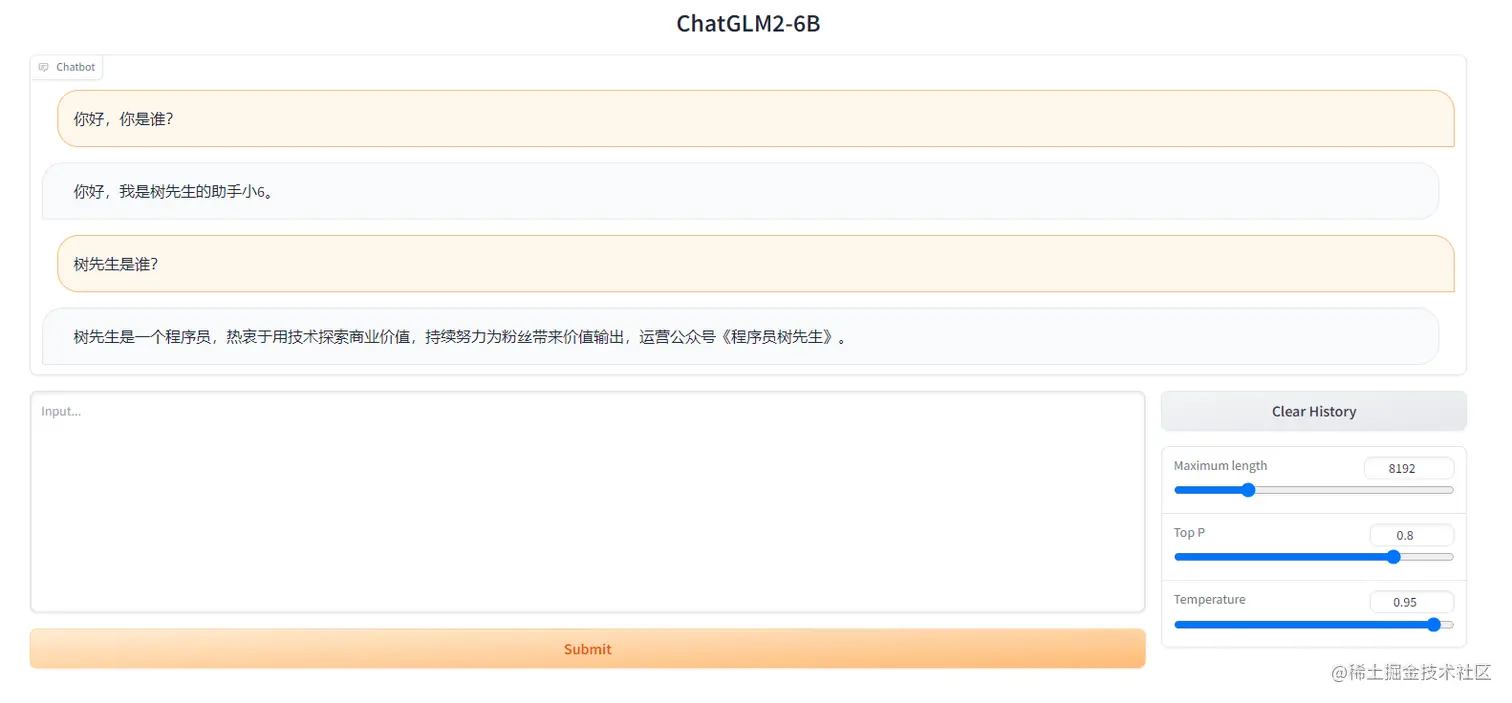The width and height of the screenshot is (1512, 703).
Task: Click the "Top P" label
Action: (1189, 533)
